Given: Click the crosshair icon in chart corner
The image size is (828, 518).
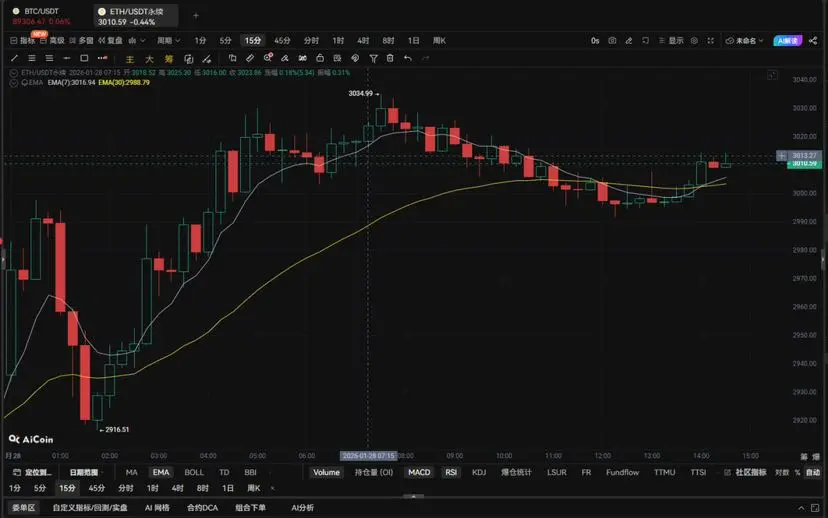Looking at the screenshot, I should (x=772, y=76).
